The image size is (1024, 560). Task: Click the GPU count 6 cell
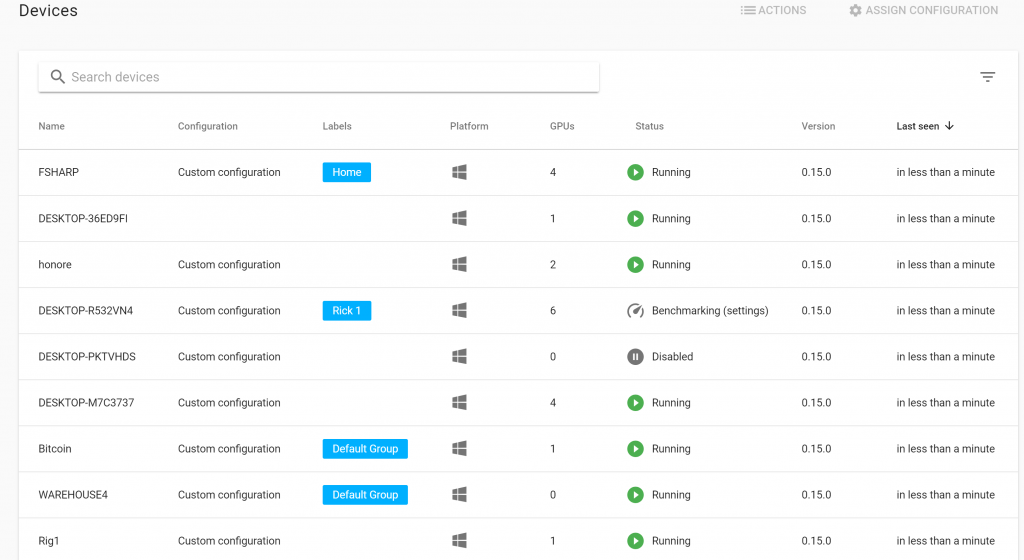552,311
